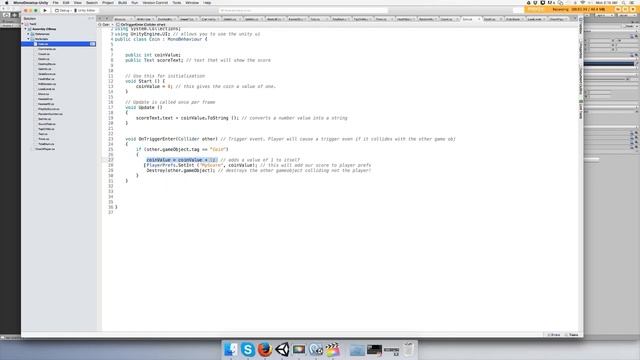Open the Properties side pad tab
This screenshot has width=640, height=360.
click(x=581, y=49)
